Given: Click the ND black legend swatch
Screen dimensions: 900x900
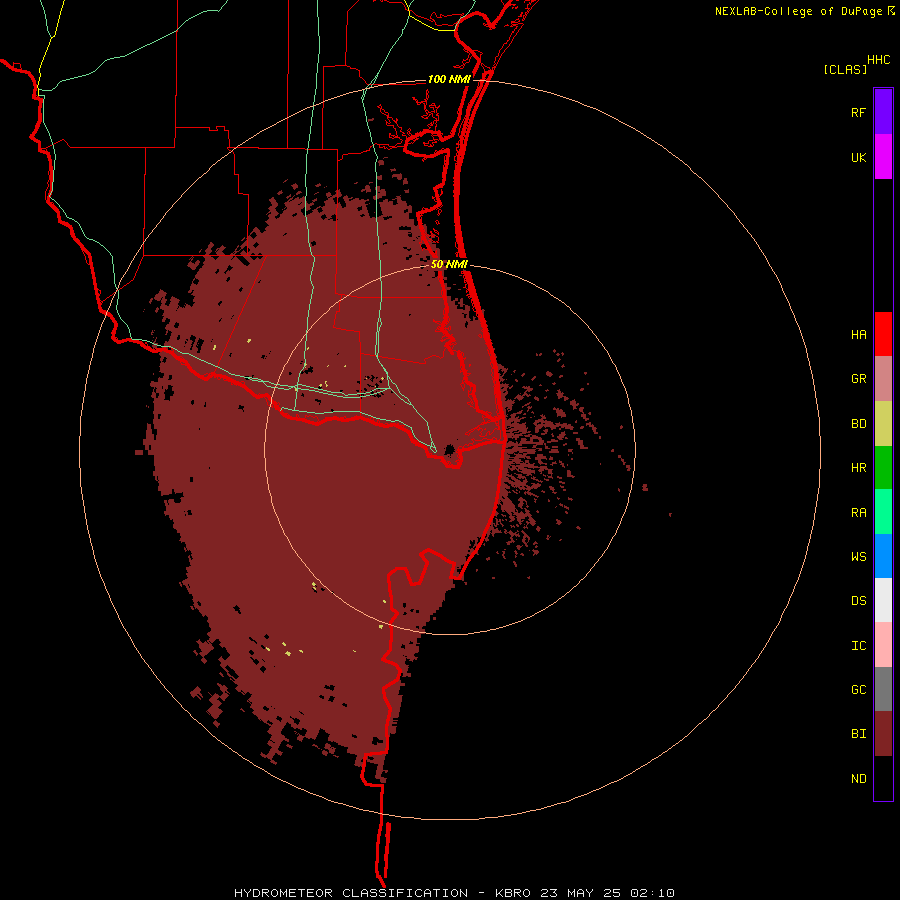Looking at the screenshot, I should [x=883, y=778].
